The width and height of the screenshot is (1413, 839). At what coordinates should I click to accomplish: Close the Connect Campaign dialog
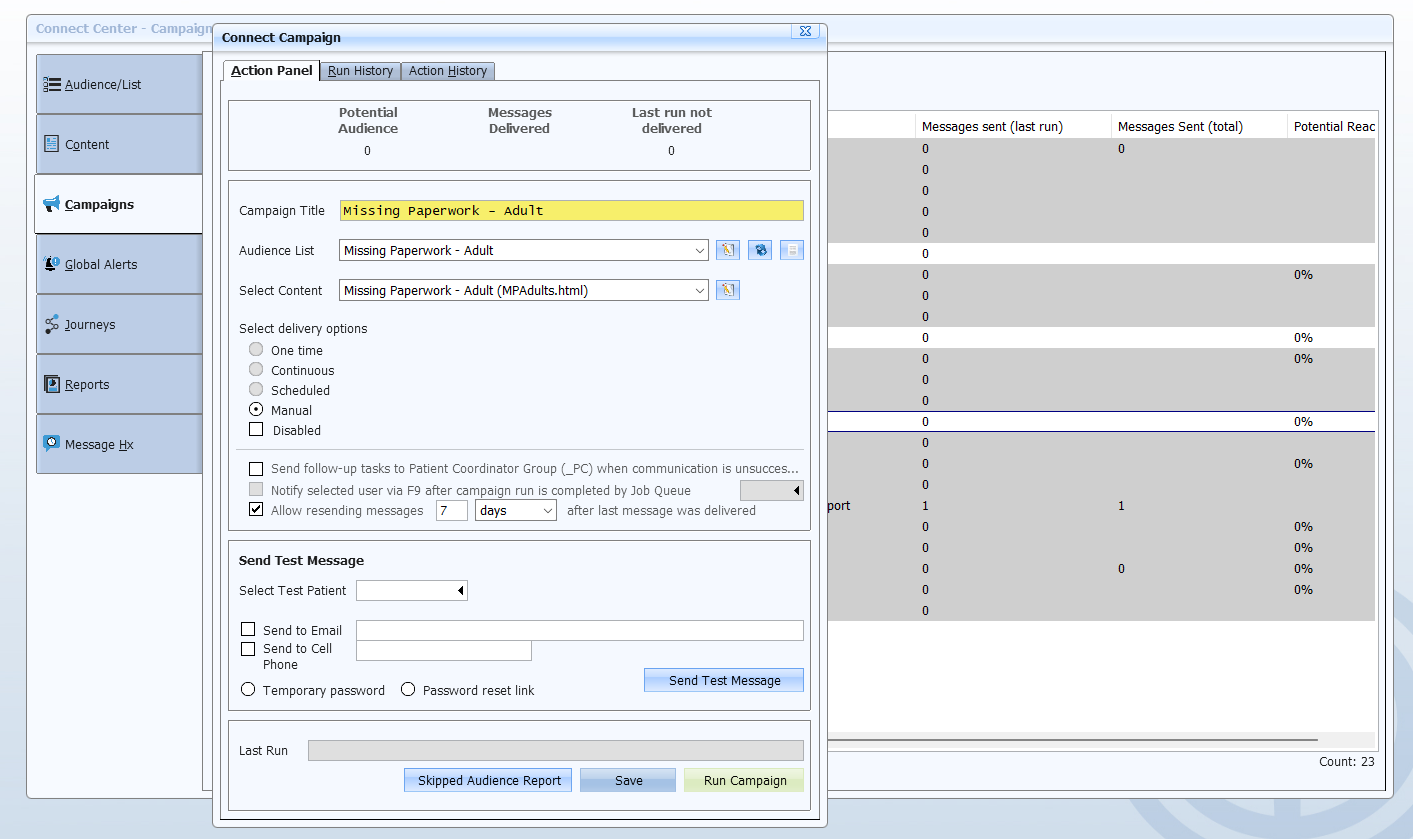tap(806, 31)
